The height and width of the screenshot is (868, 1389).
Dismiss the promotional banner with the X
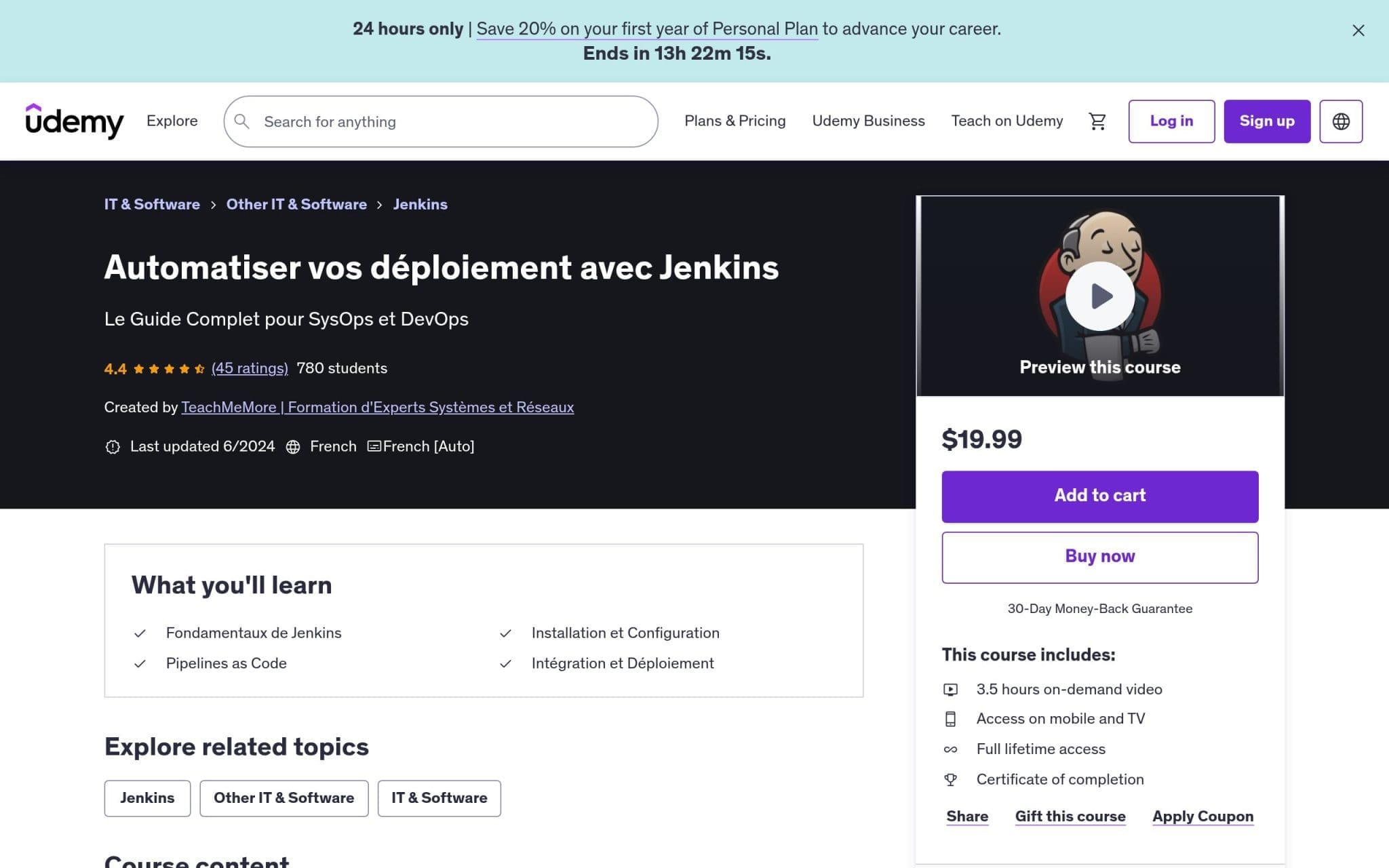pos(1358,31)
